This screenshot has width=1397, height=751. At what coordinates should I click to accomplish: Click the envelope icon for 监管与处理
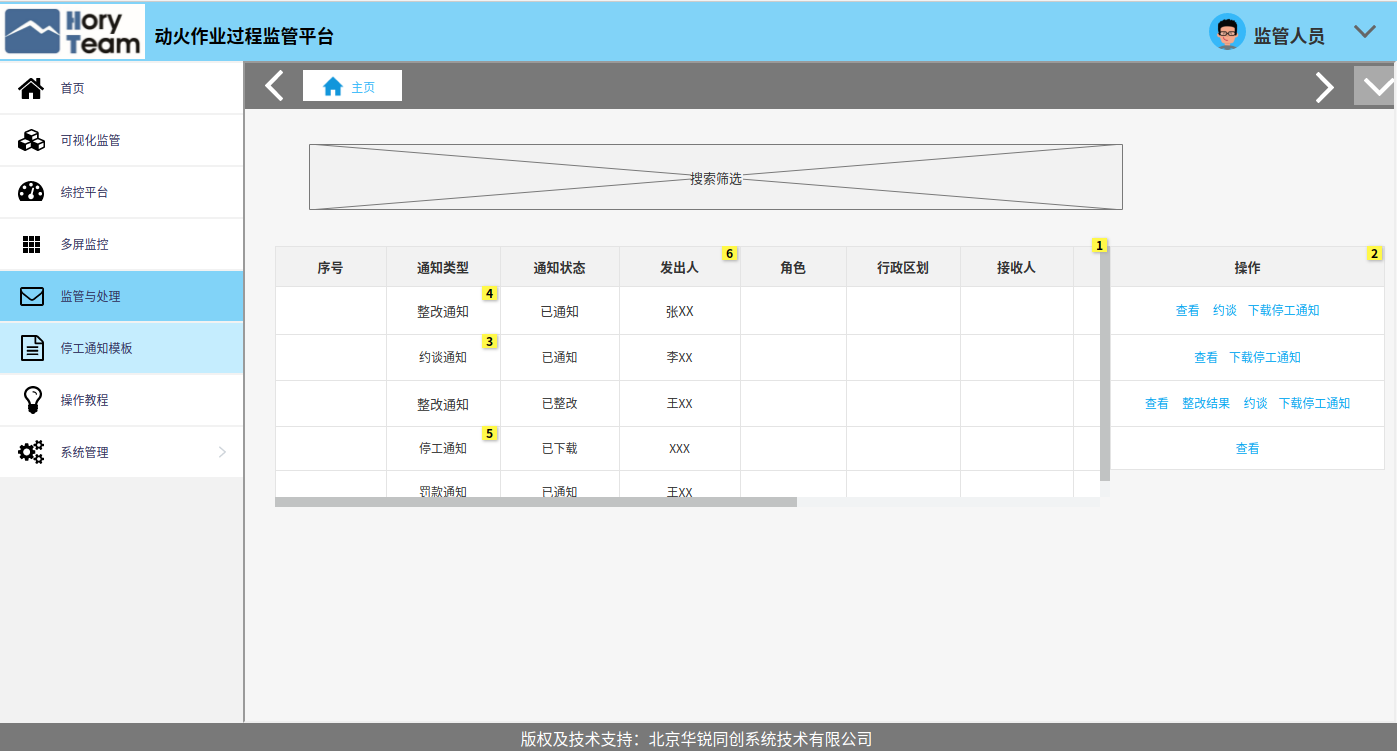point(32,296)
